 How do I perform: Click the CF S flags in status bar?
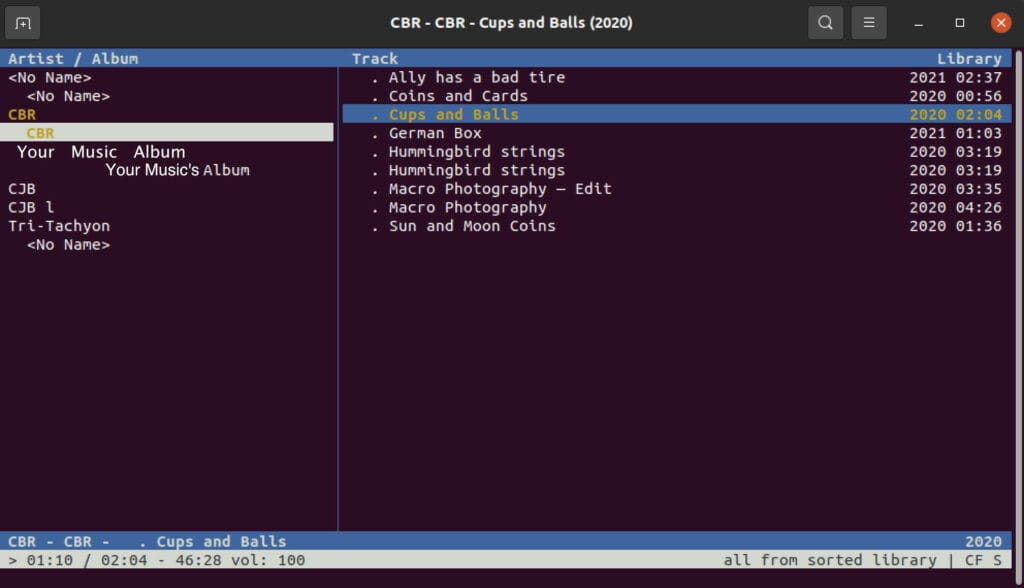pos(983,560)
